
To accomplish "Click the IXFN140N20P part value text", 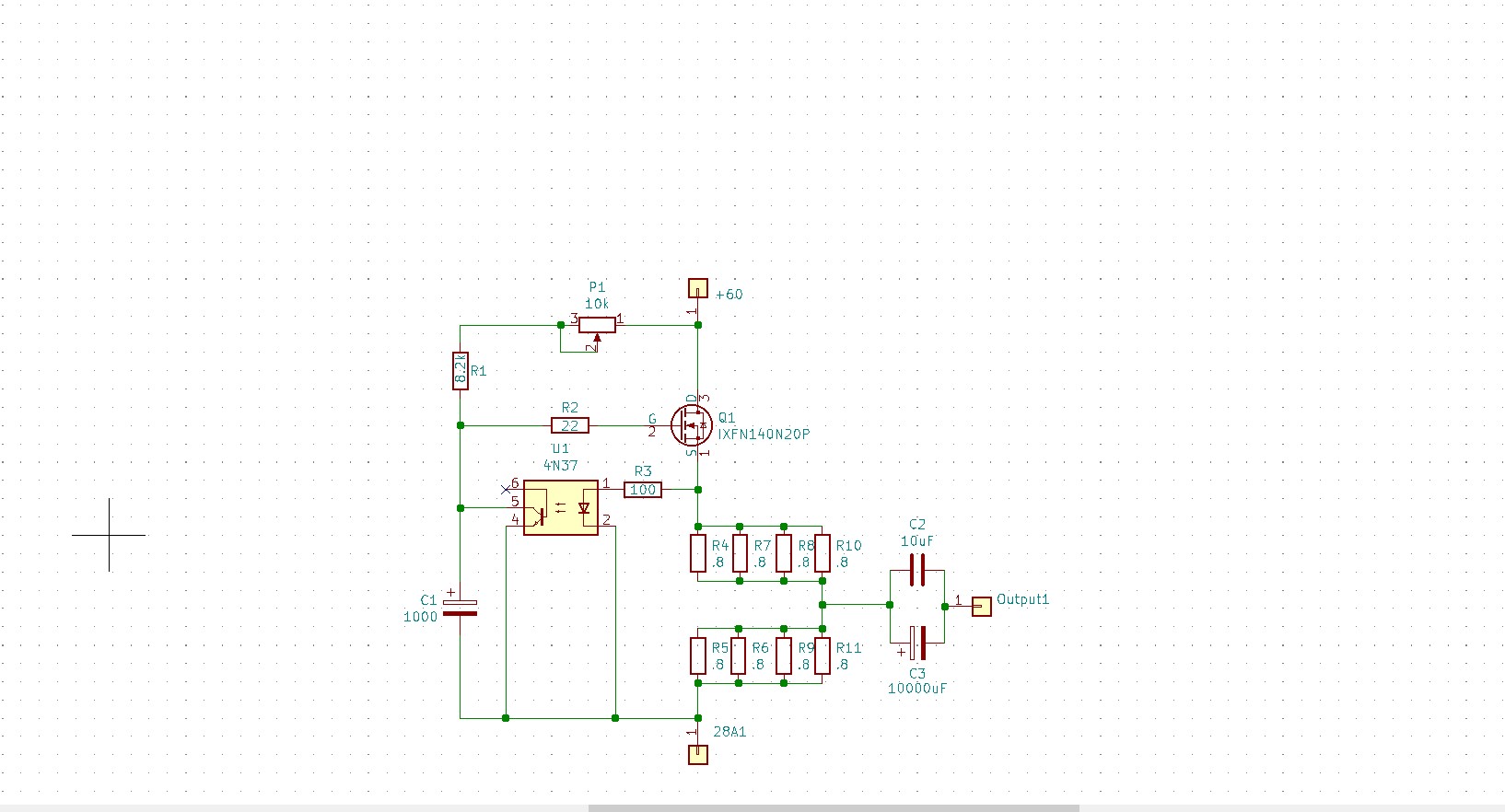I will pos(764,435).
